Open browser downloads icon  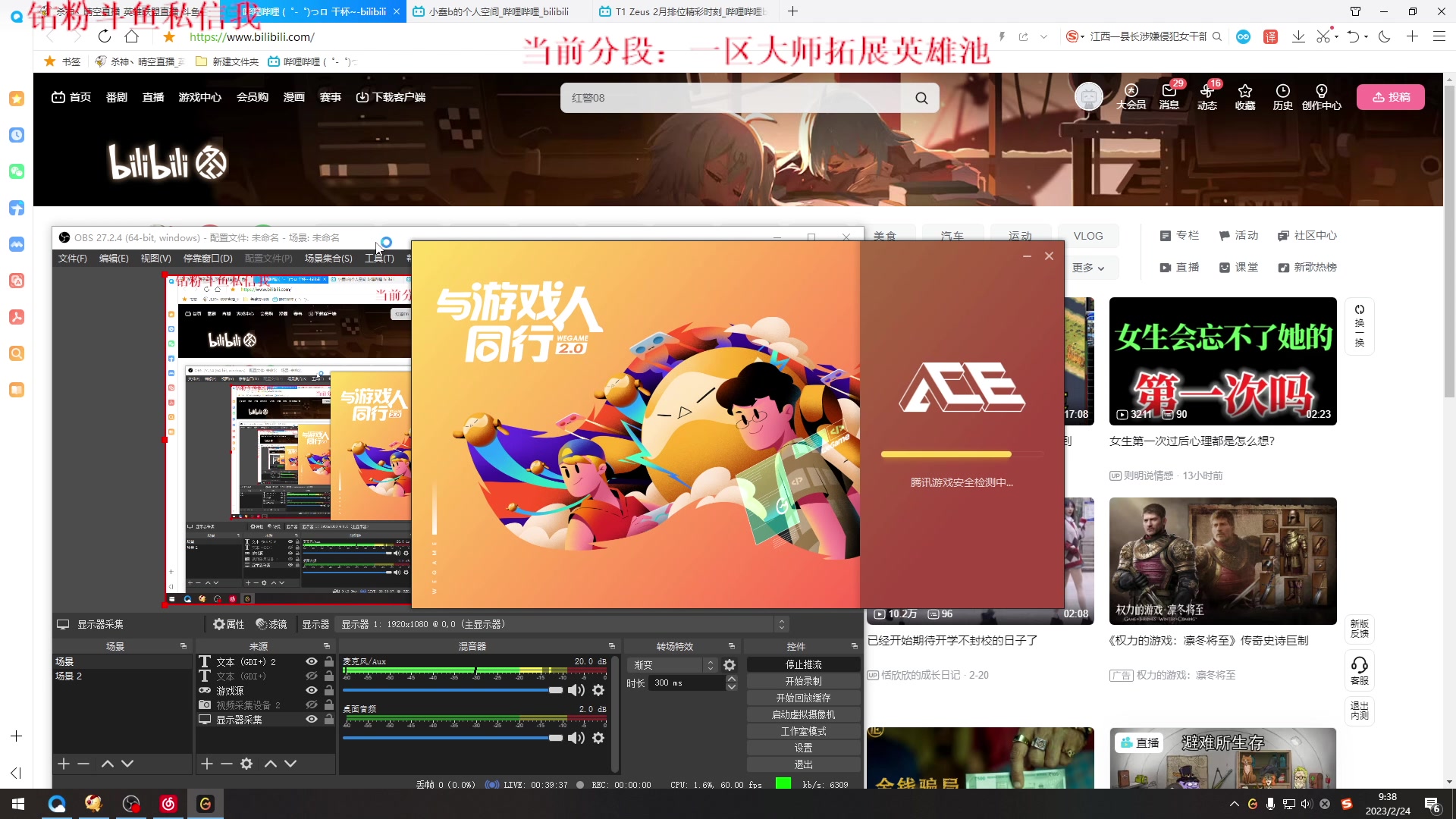tap(1298, 36)
